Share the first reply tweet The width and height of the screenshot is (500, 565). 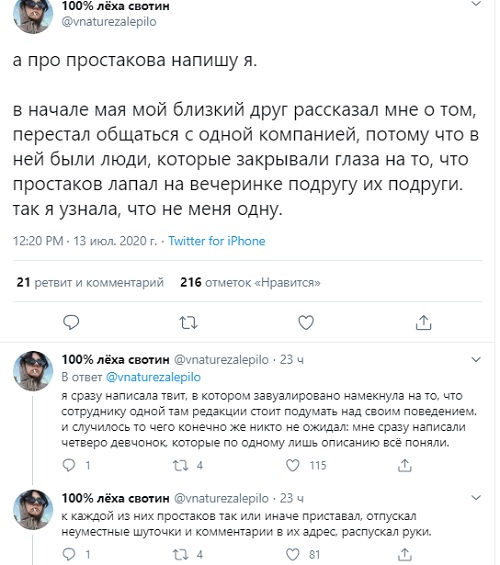click(x=405, y=465)
